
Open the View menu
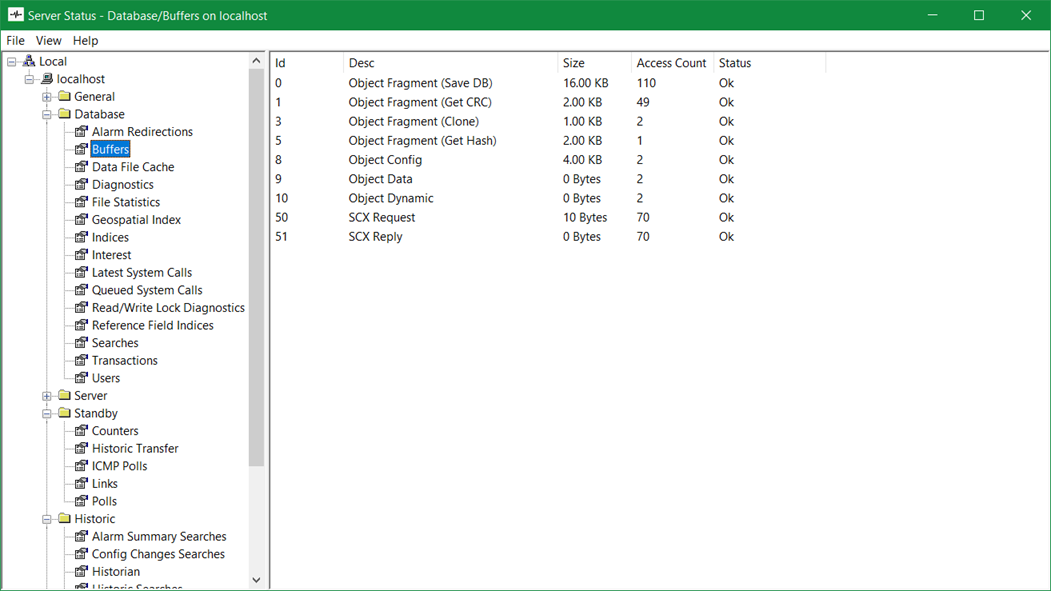tap(48, 41)
